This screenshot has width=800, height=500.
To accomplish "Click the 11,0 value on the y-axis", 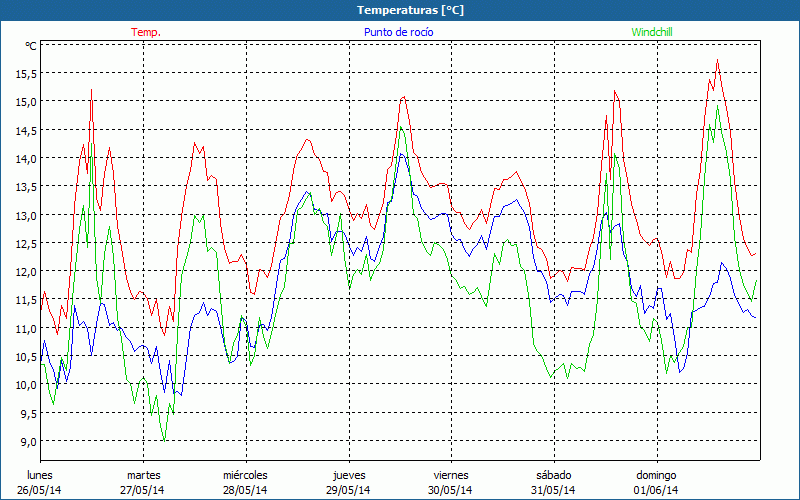I will pos(24,328).
